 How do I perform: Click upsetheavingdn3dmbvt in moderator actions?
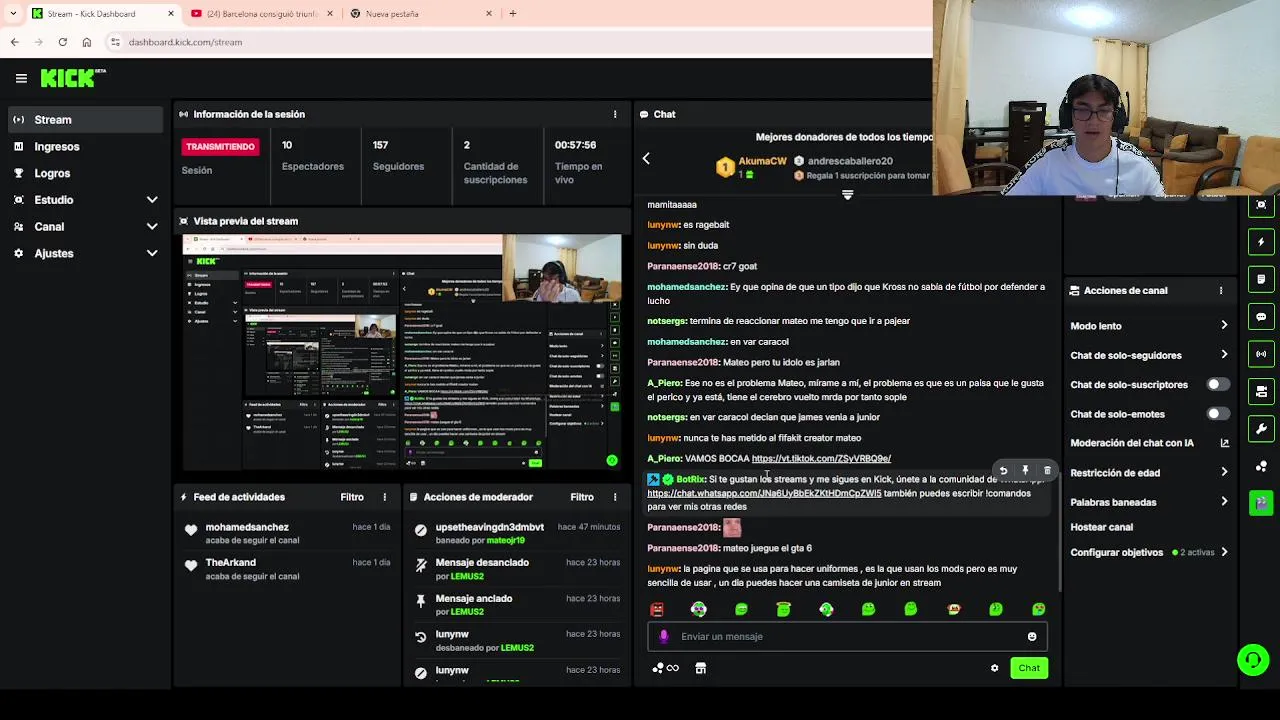(490, 527)
